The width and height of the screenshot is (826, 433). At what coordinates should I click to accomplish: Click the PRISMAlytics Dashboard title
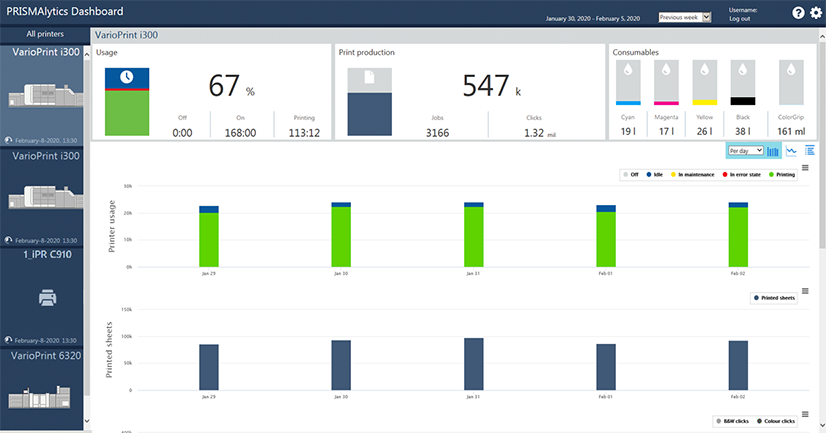coord(65,12)
